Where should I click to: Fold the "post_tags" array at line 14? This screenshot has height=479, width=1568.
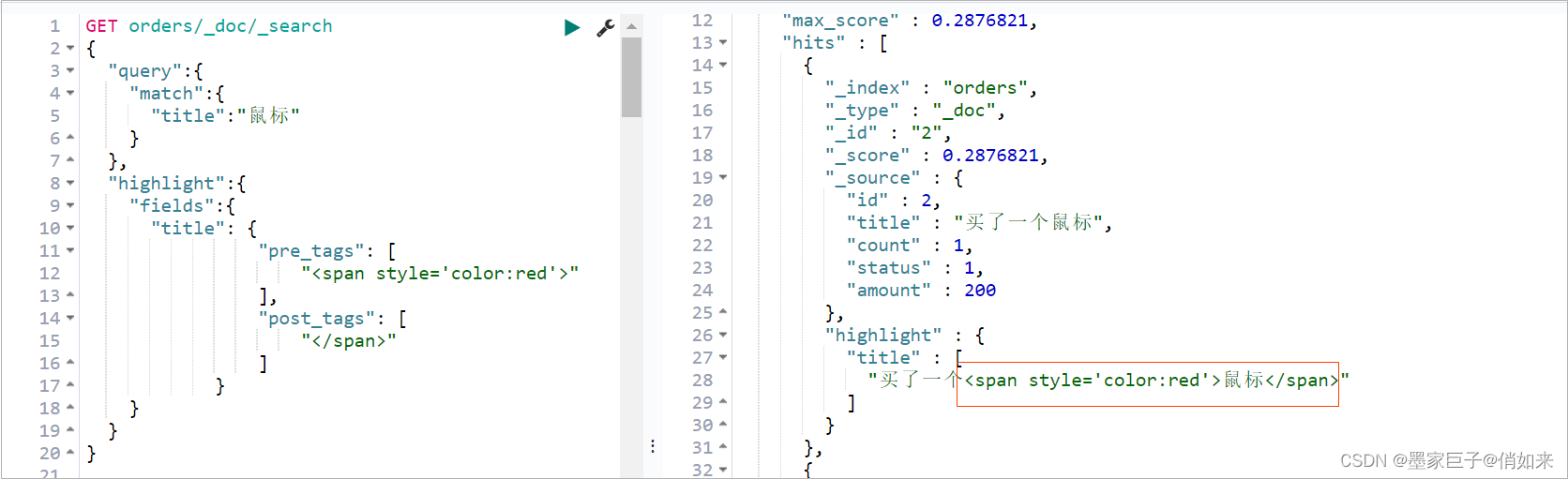point(70,319)
